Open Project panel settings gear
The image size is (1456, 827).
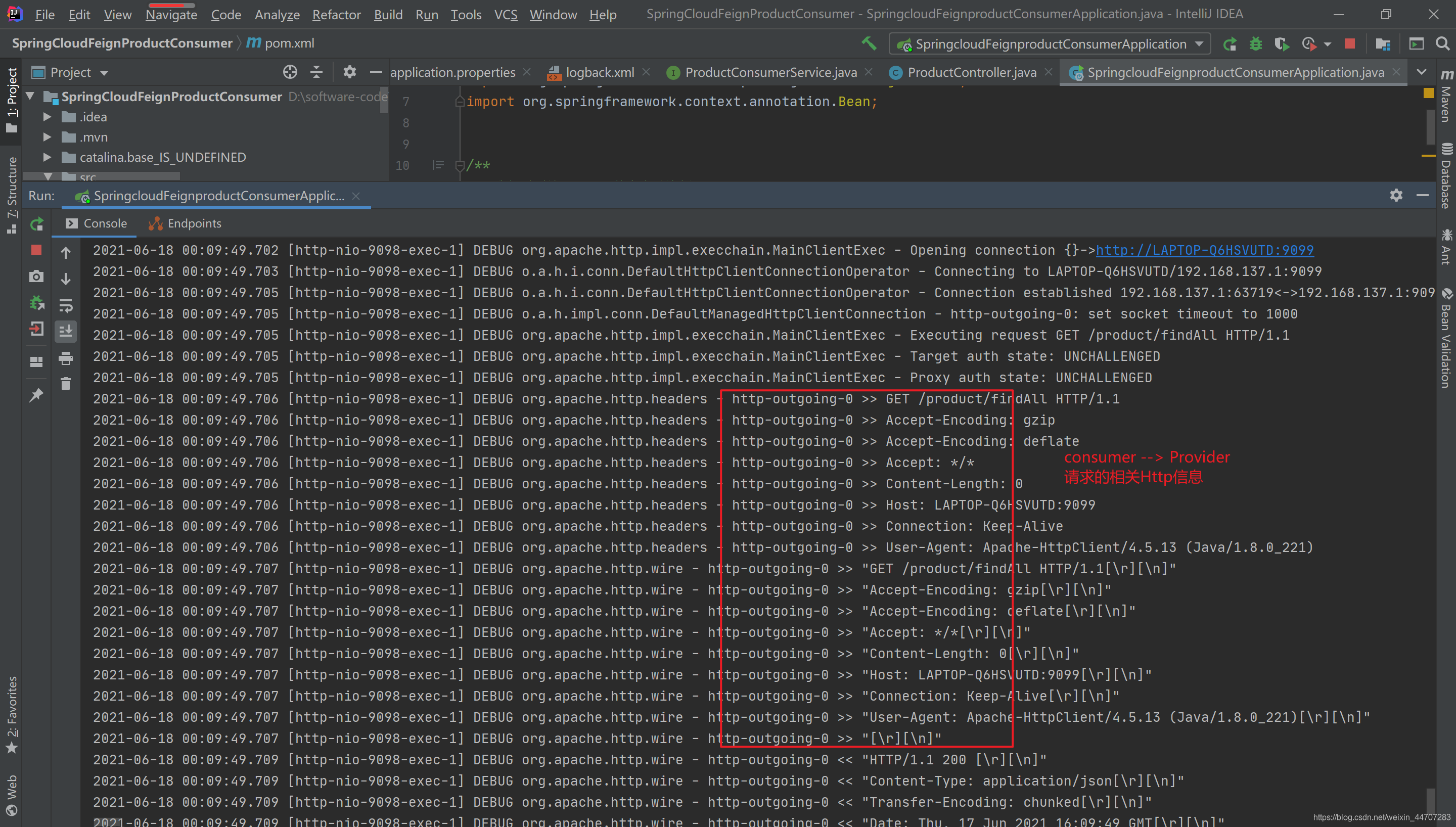point(349,72)
